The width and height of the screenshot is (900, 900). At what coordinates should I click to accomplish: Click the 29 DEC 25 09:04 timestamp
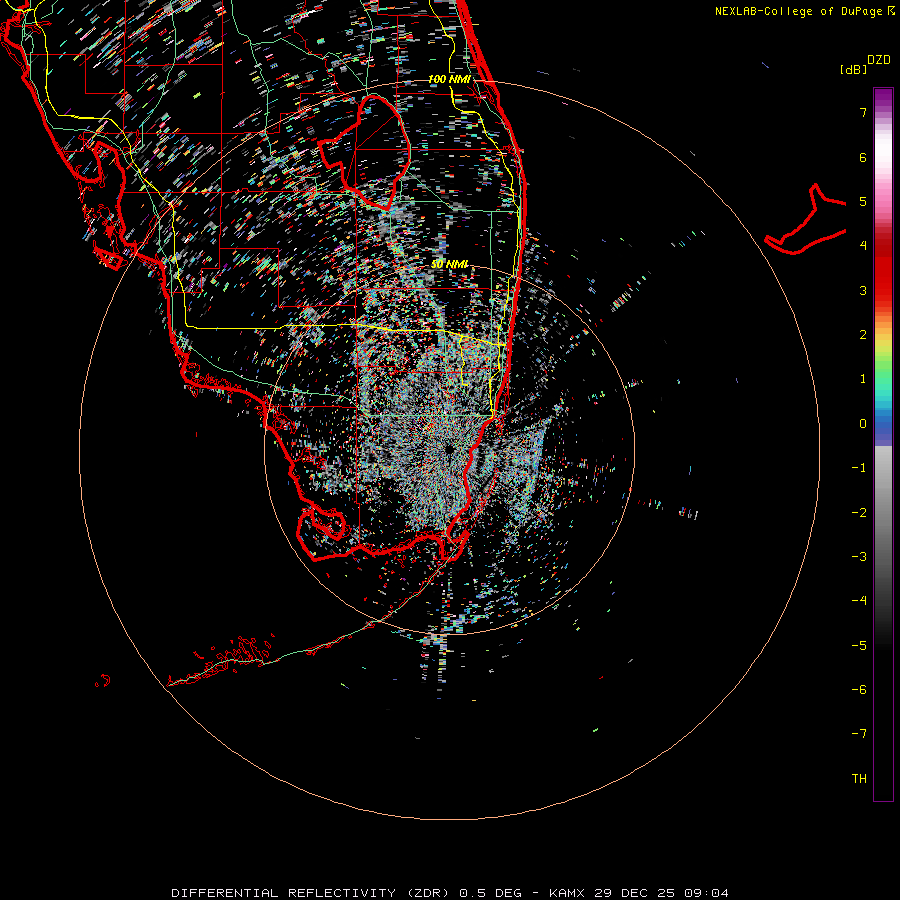[x=661, y=893]
